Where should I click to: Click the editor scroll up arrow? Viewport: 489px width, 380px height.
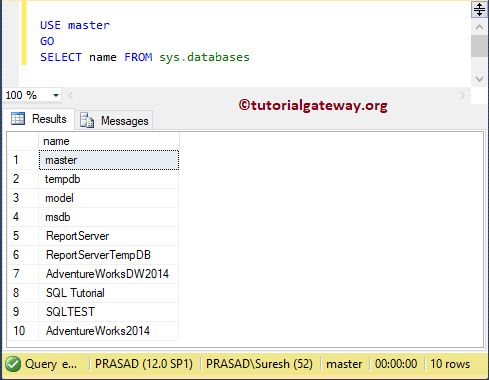pyautogui.click(x=479, y=27)
